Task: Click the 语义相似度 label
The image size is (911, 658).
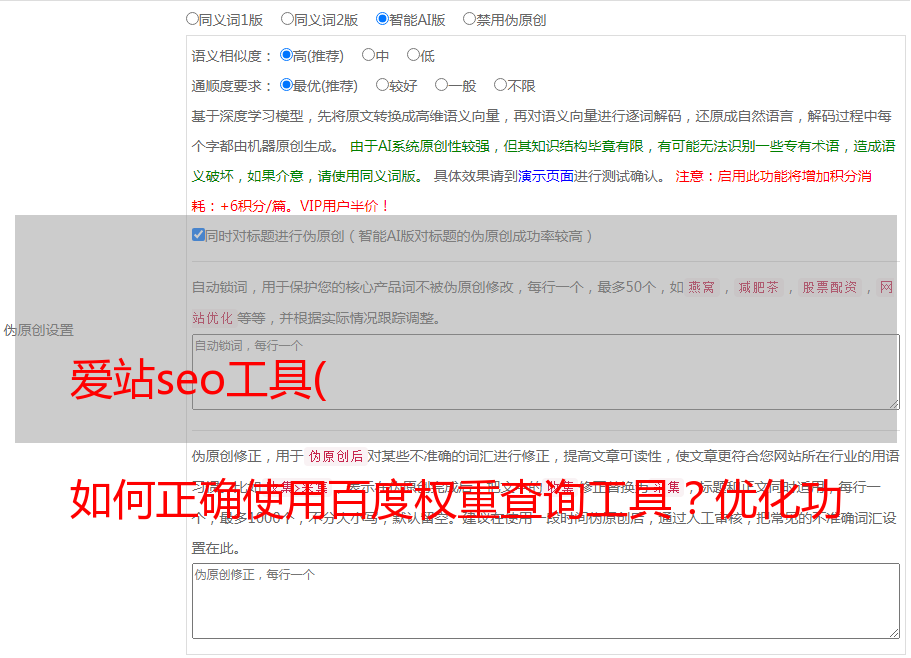Action: (x=232, y=56)
